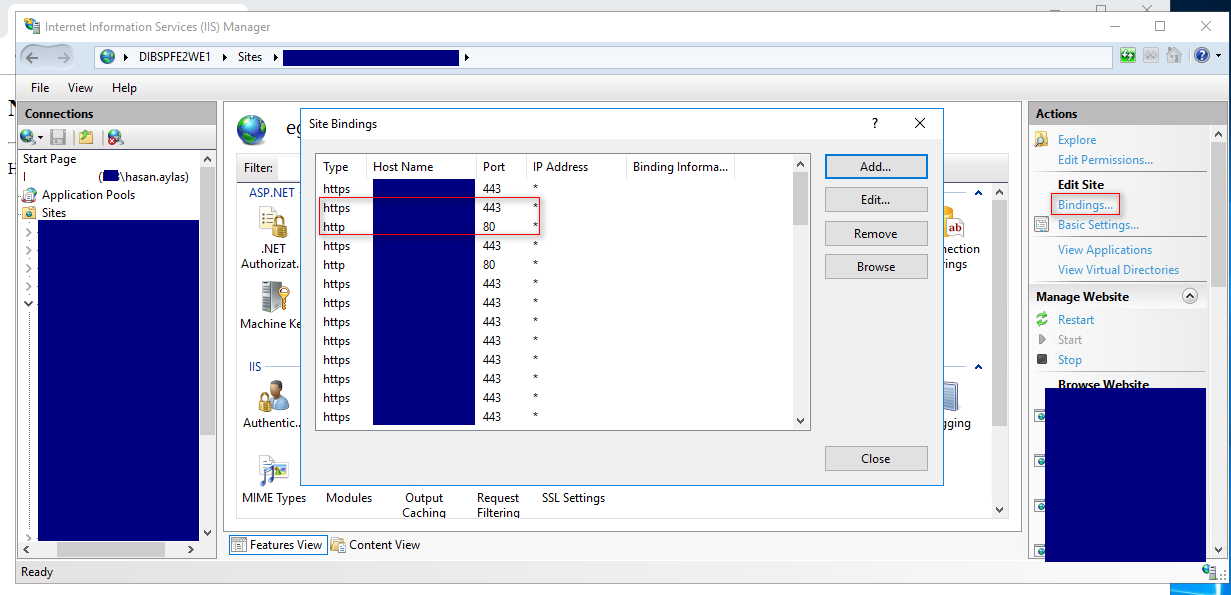Click the save floppy disk icon in Connections

click(x=58, y=137)
